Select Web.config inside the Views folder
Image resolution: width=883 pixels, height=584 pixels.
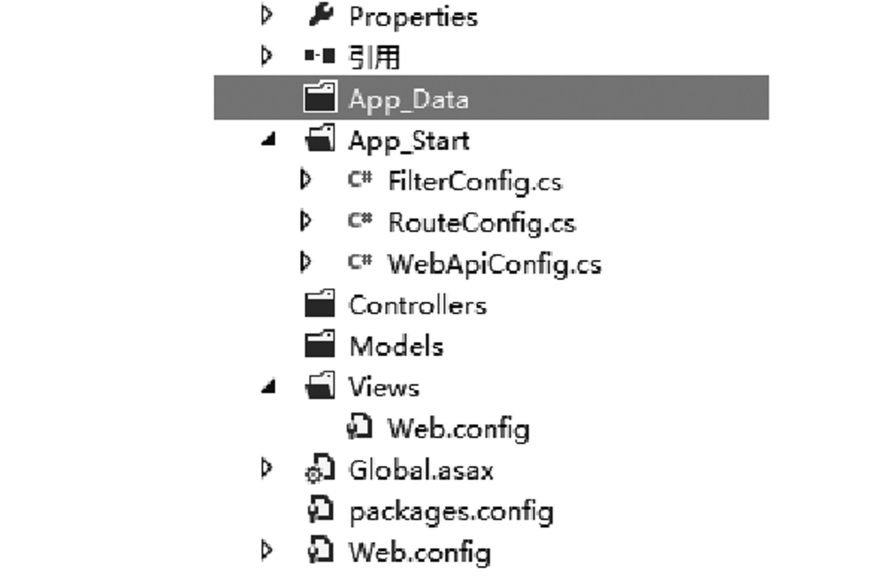[x=458, y=429]
